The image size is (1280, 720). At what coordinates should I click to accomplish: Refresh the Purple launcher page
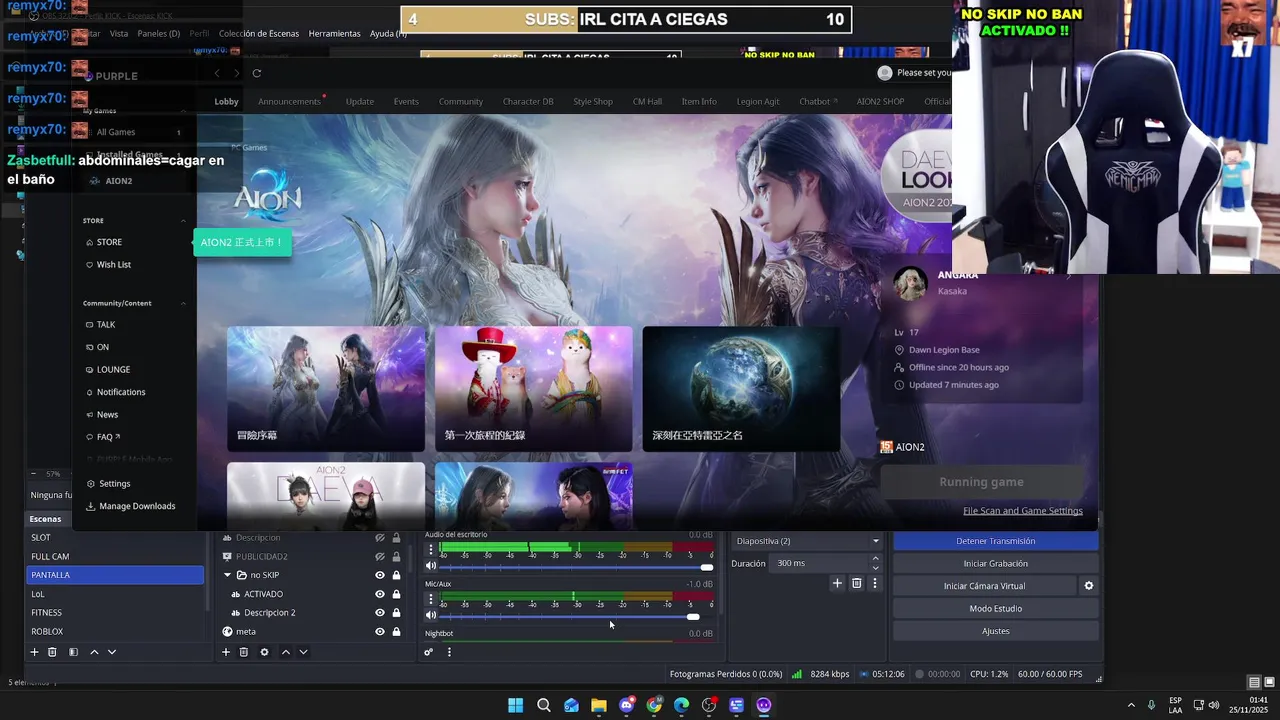(257, 73)
